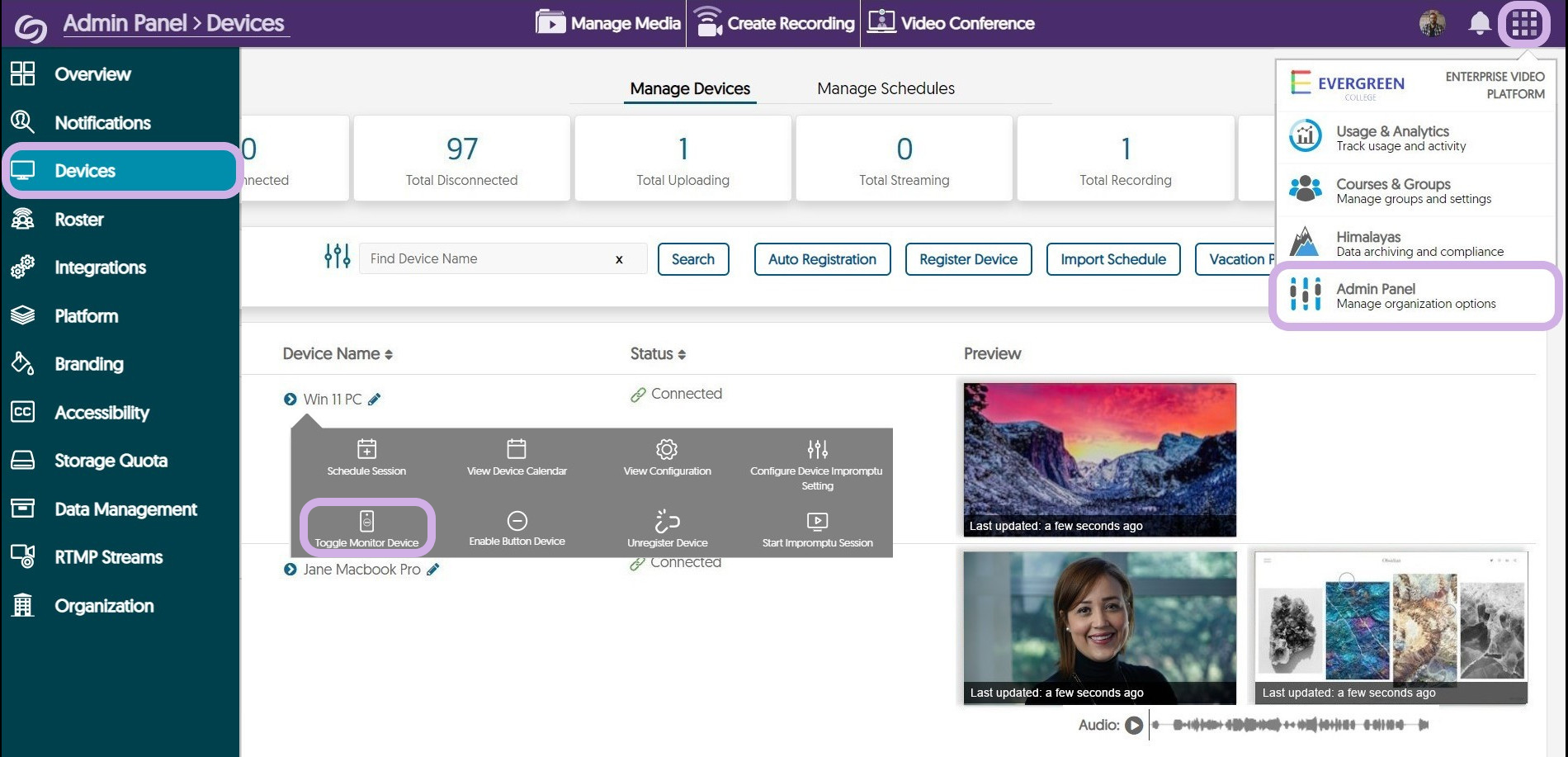Image resolution: width=1568 pixels, height=757 pixels.
Task: Start Impromptu Session on the device
Action: tap(817, 522)
